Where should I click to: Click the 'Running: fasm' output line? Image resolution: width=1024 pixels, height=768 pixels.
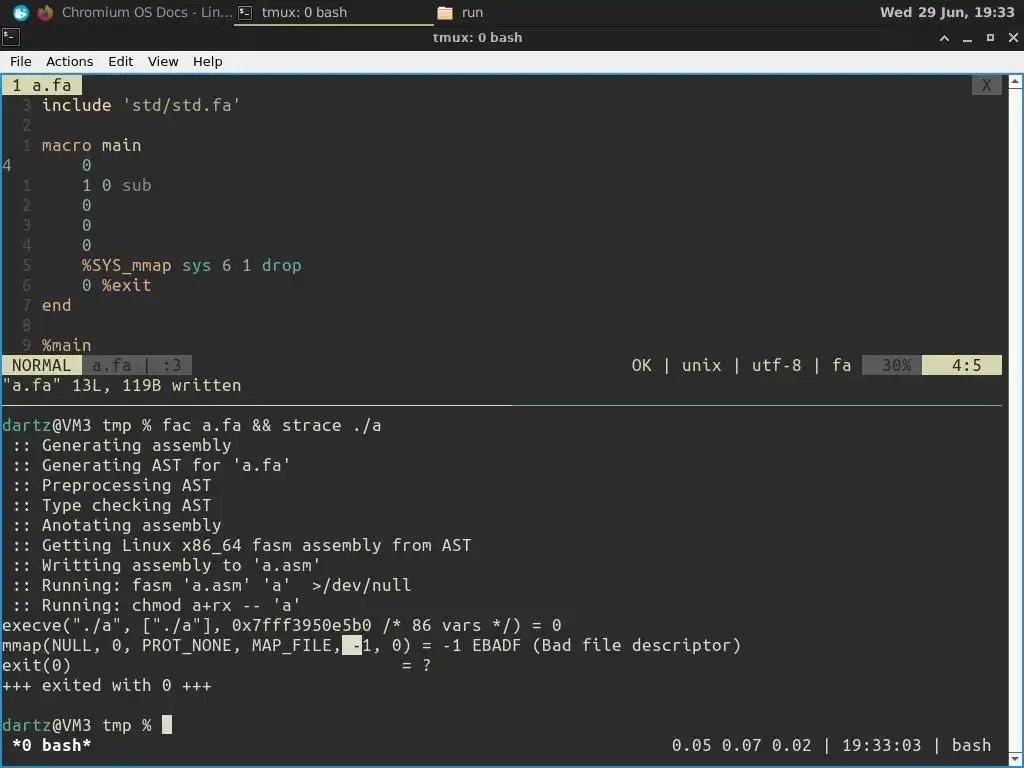click(212, 585)
